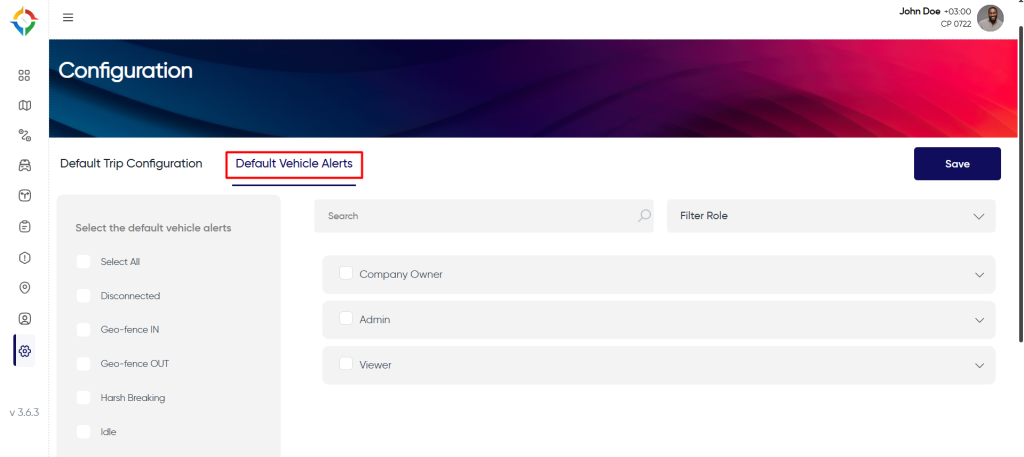Open the user profile icon in sidebar
This screenshot has width=1024, height=457.
[x=24, y=319]
